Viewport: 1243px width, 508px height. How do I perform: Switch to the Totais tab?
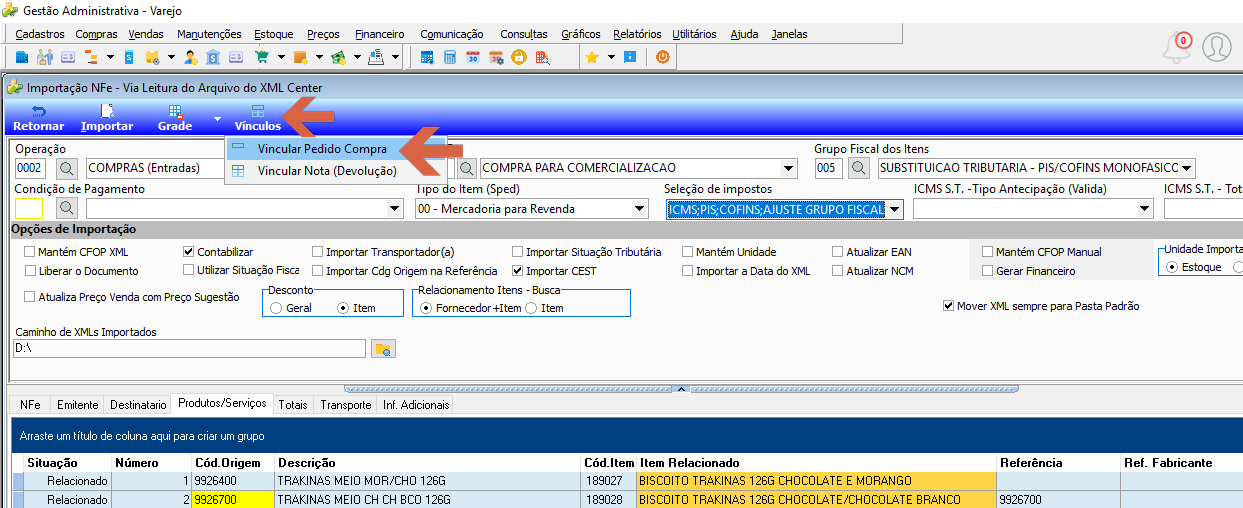[294, 405]
